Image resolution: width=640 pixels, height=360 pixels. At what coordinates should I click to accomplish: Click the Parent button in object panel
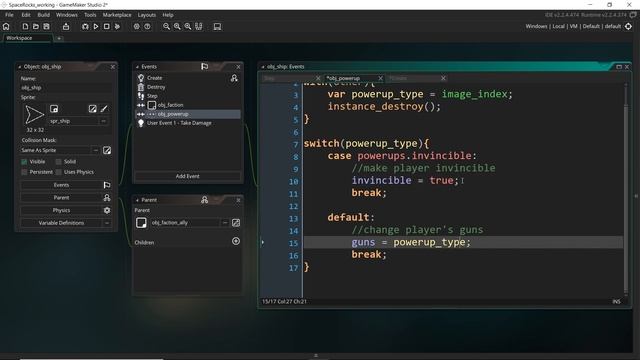pyautogui.click(x=61, y=198)
